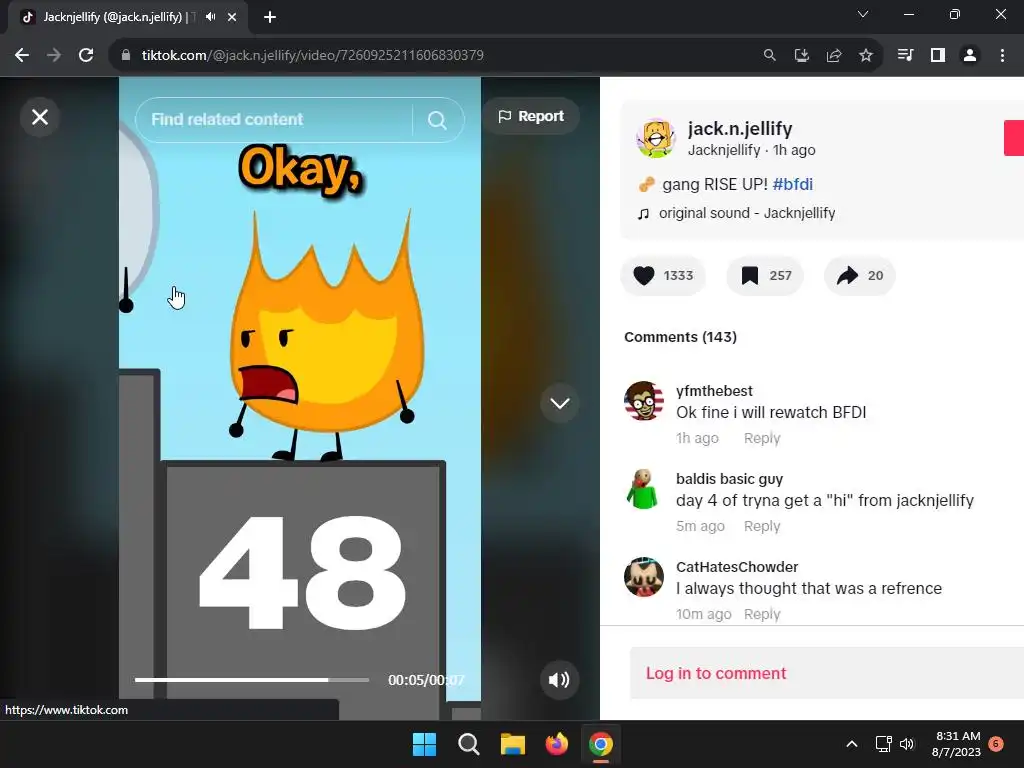
Task: Reload the page
Action: [x=86, y=56]
